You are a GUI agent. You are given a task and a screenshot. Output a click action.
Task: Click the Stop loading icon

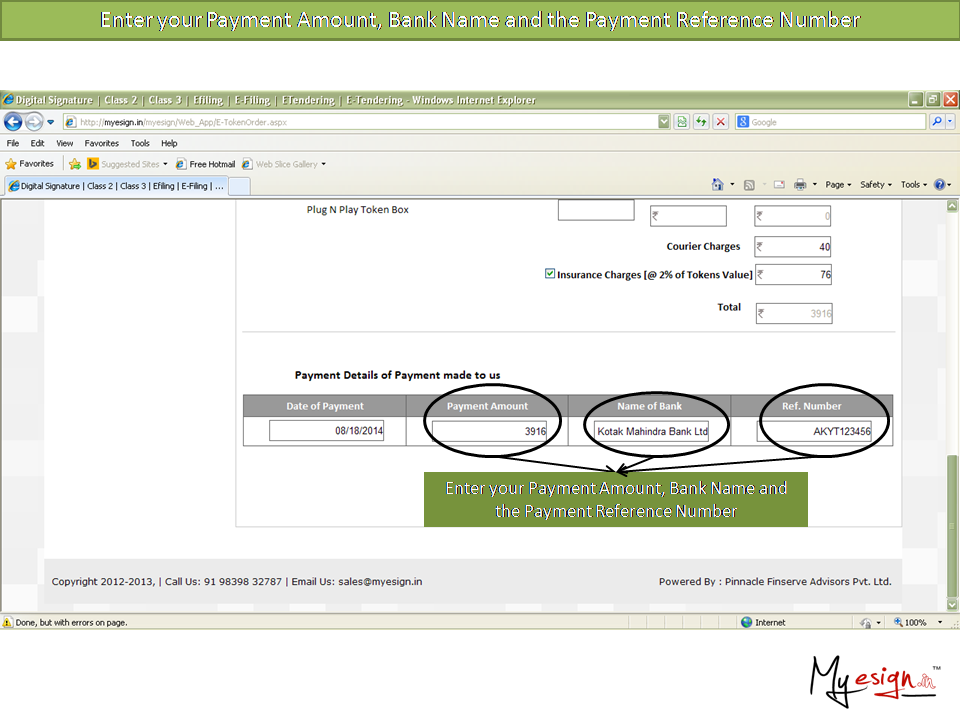click(720, 122)
